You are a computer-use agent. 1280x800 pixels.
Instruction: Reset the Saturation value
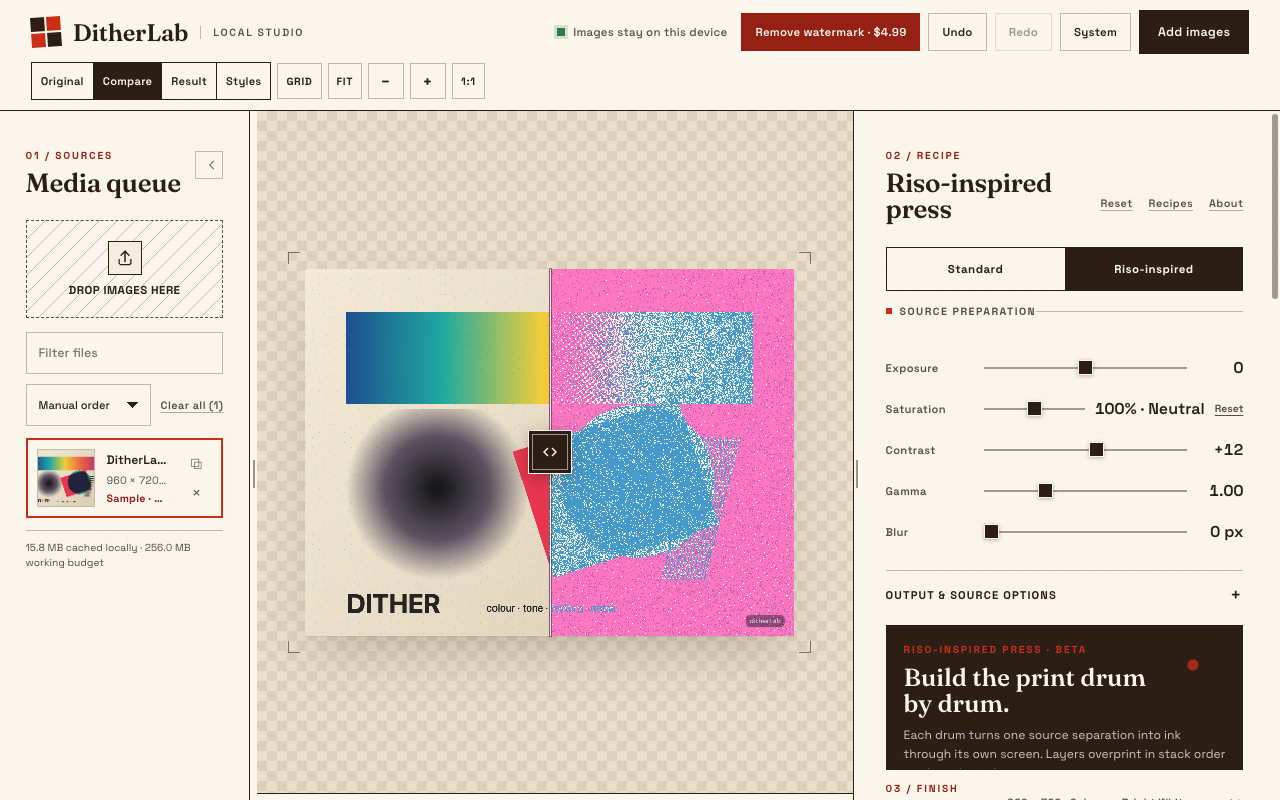coord(1229,409)
